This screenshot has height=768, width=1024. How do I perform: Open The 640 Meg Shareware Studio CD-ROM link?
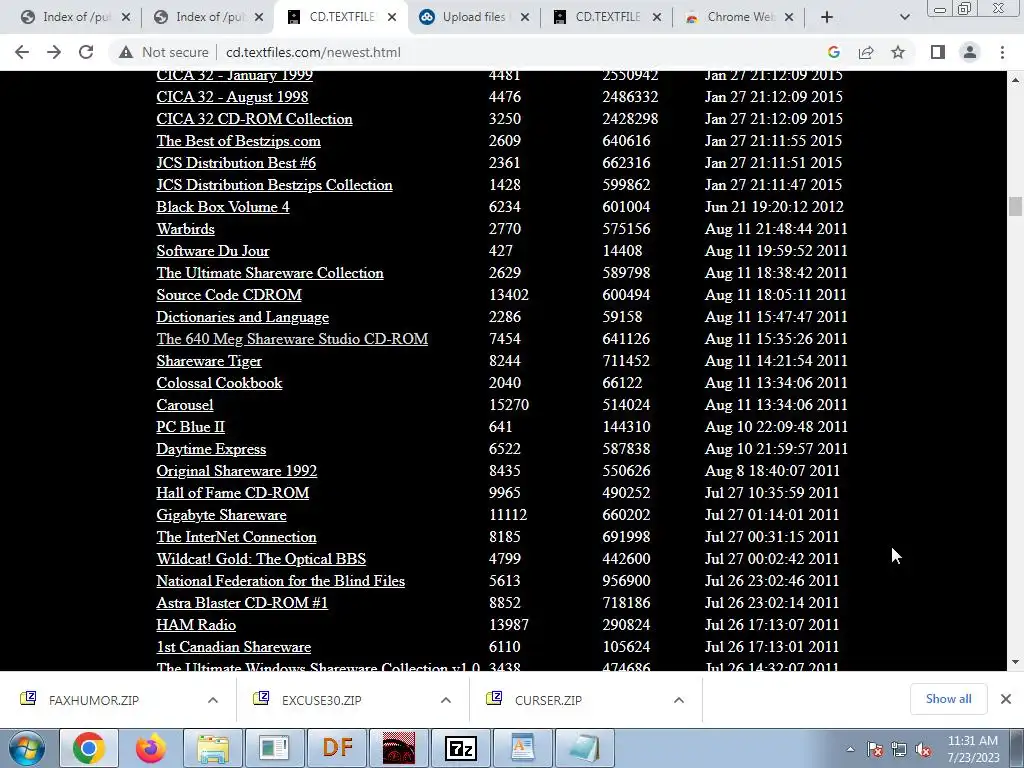[292, 339]
